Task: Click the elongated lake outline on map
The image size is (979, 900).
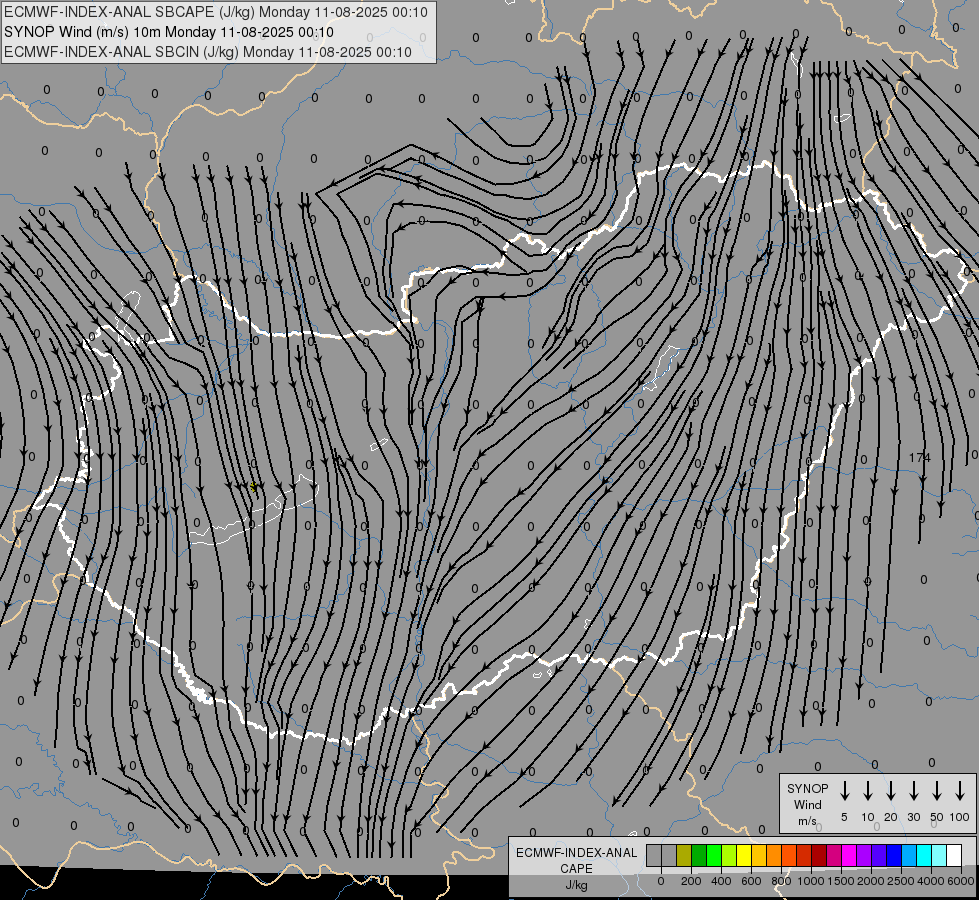Action: tap(253, 511)
